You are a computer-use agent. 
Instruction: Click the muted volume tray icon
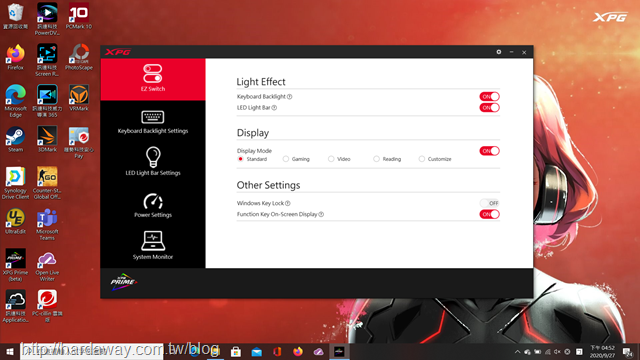coord(558,351)
